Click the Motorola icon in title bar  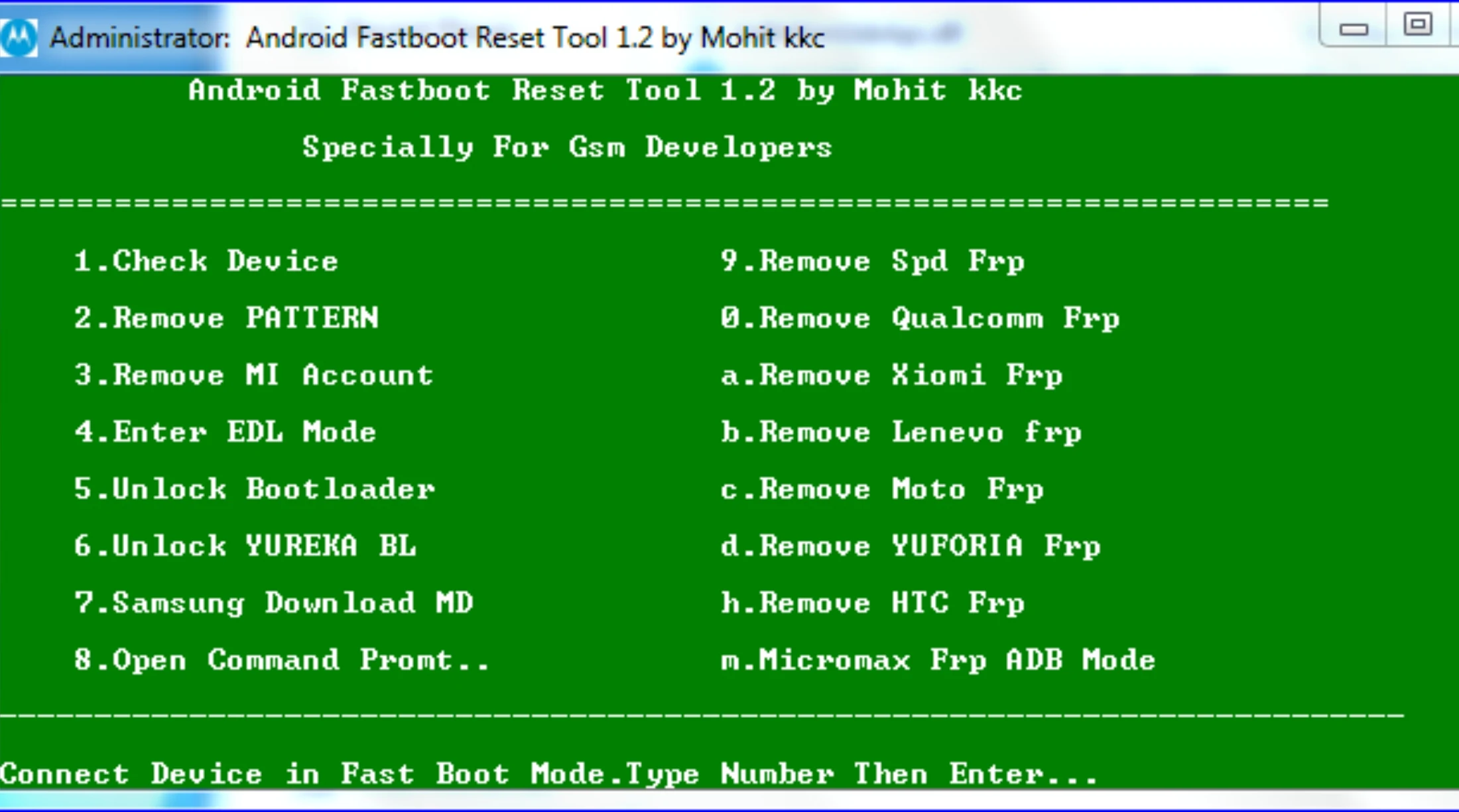coord(19,36)
